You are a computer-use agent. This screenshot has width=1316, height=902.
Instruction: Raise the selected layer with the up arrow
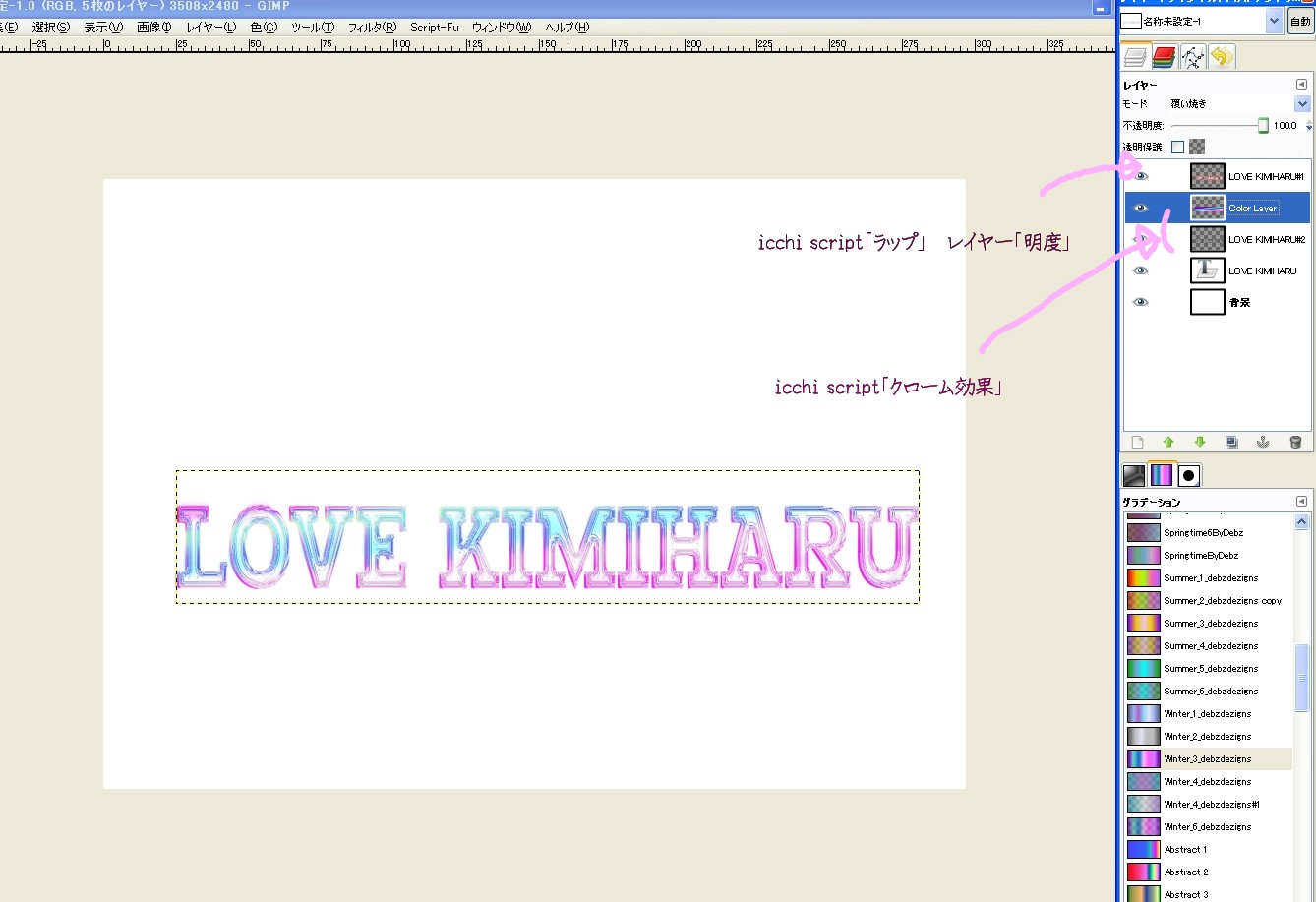pos(1168,443)
